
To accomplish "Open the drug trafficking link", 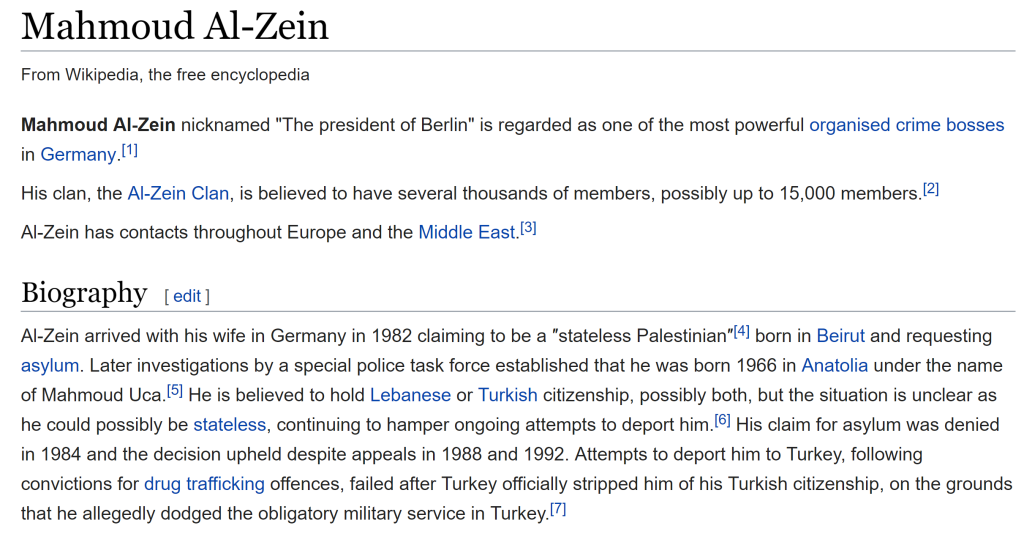I will [x=204, y=484].
